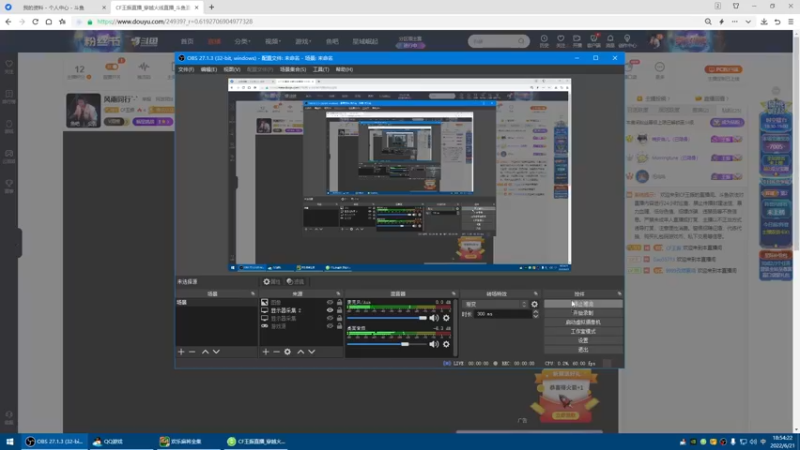Screen dimensions: 800x450
Task: Add a new source with plus icon
Action: click(265, 352)
